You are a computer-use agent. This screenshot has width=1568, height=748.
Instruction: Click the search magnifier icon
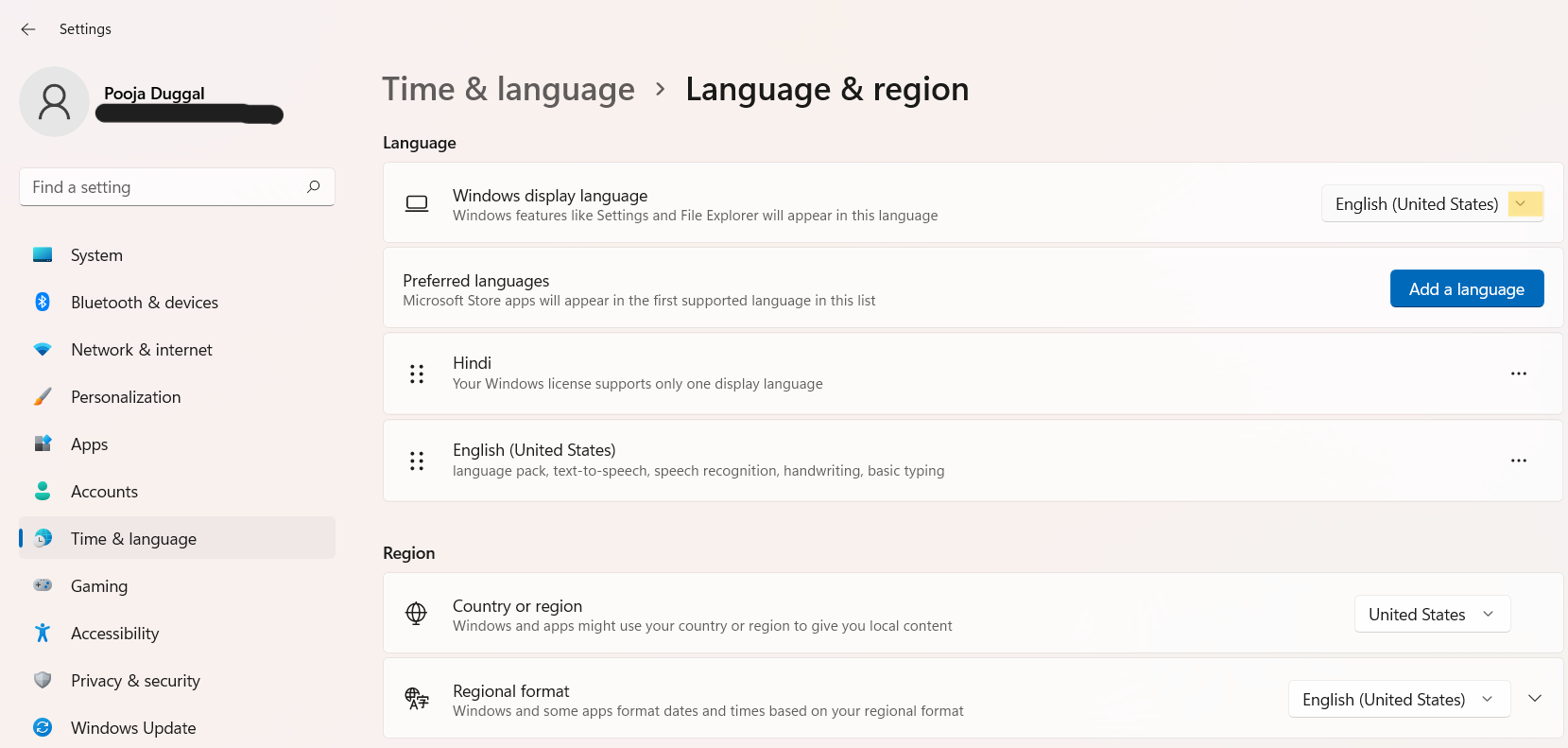(314, 186)
